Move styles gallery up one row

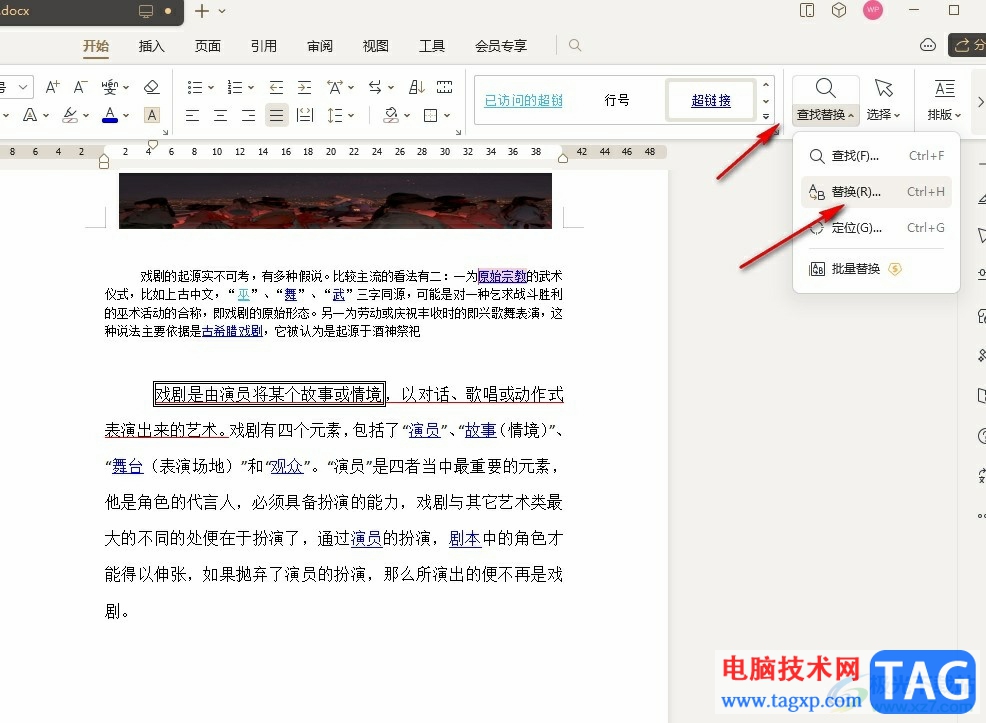pos(766,84)
